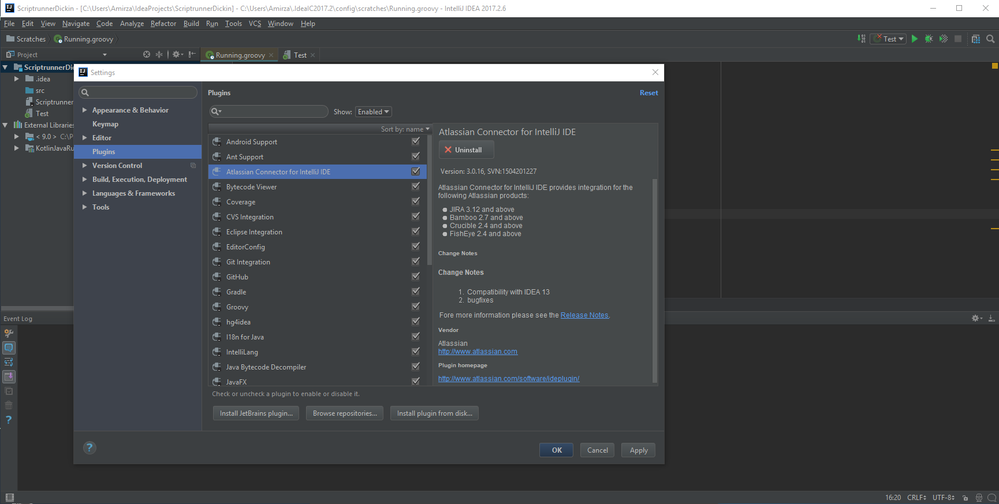Expand Appearance & Behavior settings category
Screen dimensions: 999x504
click(x=85, y=110)
